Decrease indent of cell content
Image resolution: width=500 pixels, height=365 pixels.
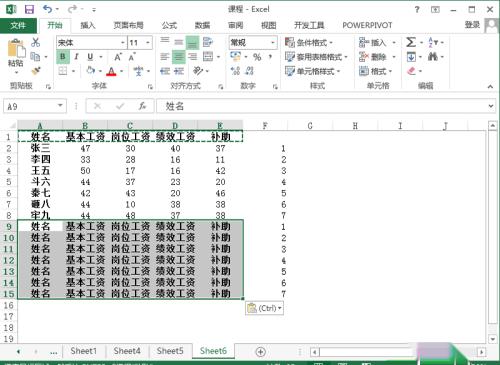[x=165, y=71]
